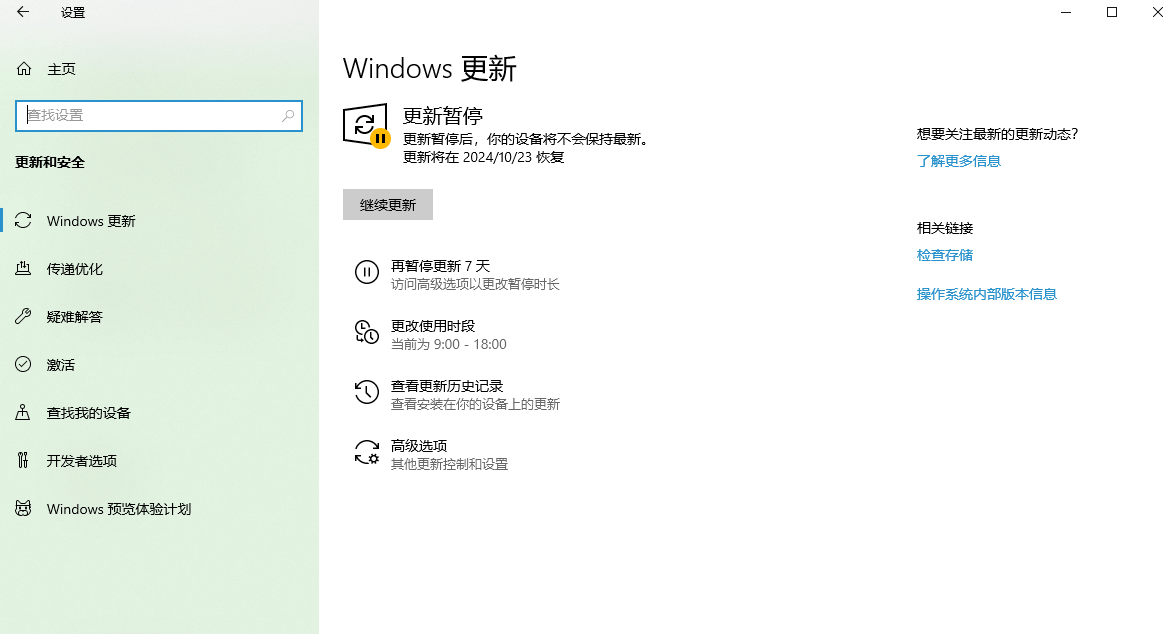Click inside the 查找设置 search box
The height and width of the screenshot is (634, 1172).
tap(159, 116)
